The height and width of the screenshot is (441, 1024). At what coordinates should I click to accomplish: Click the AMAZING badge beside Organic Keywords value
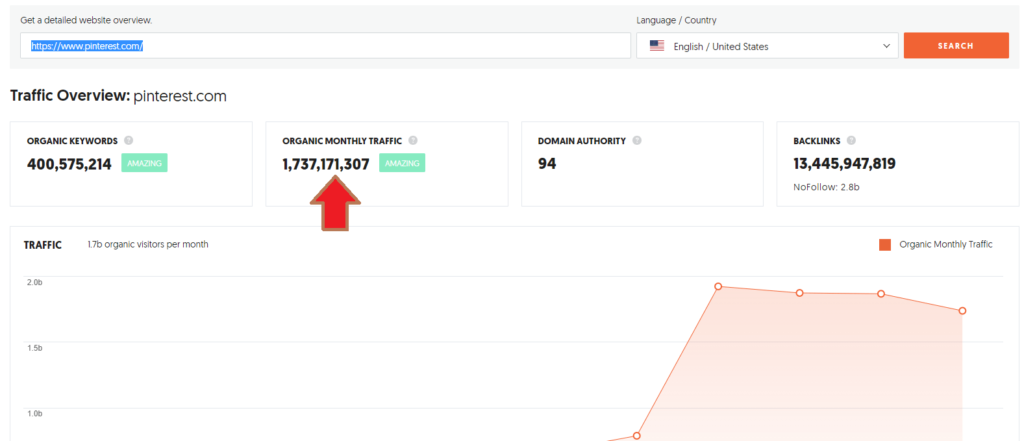coord(144,163)
